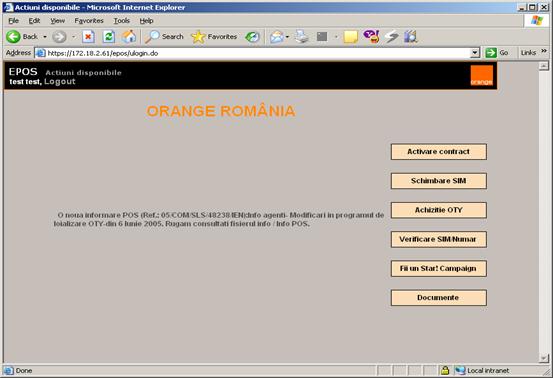Image resolution: width=553 pixels, height=378 pixels.
Task: Click the green Go arrow button
Action: coord(497,53)
